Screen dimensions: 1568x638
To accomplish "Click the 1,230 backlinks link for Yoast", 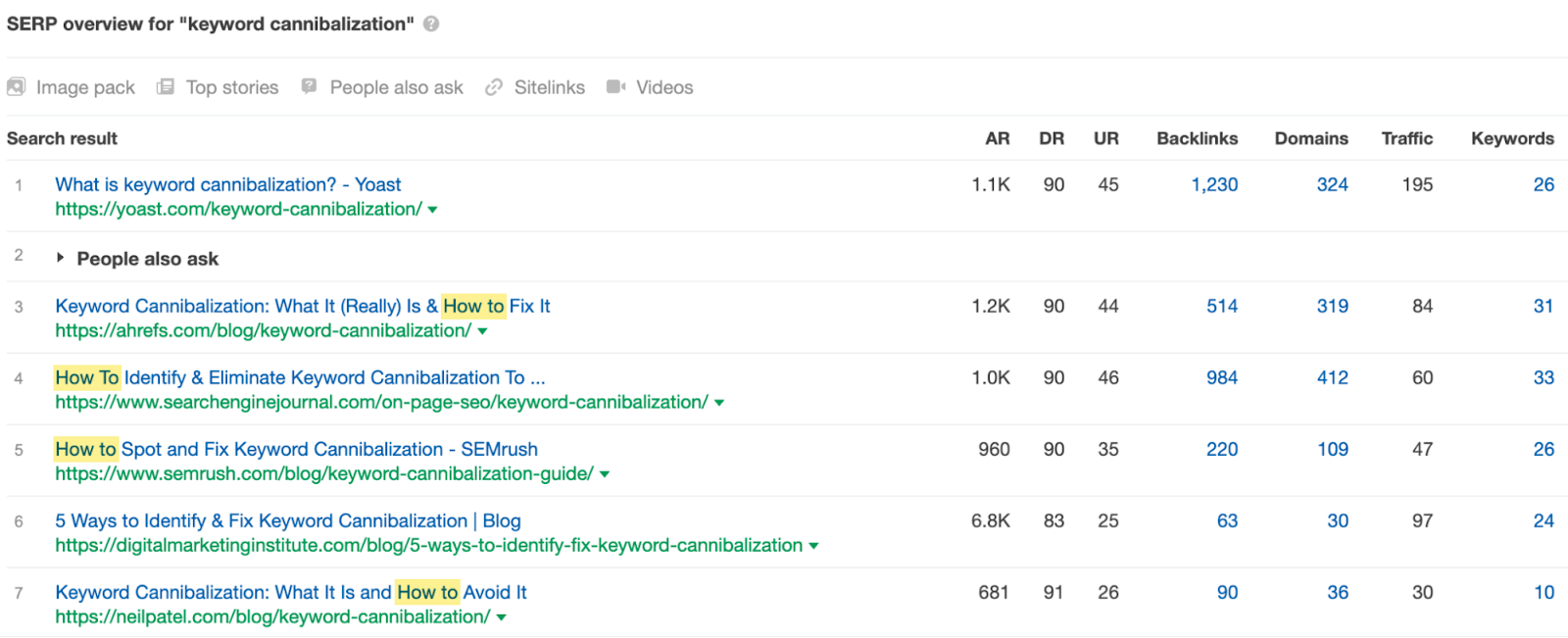I will tap(1213, 184).
